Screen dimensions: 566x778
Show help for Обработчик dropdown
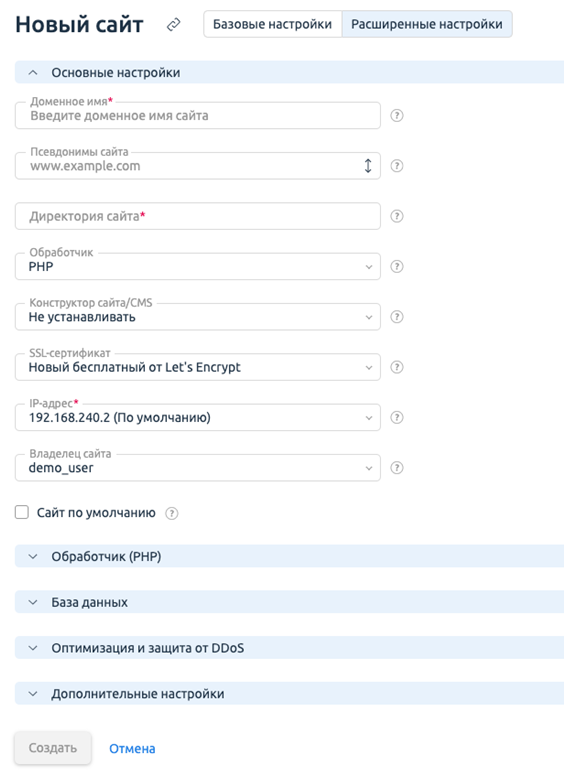coord(396,266)
